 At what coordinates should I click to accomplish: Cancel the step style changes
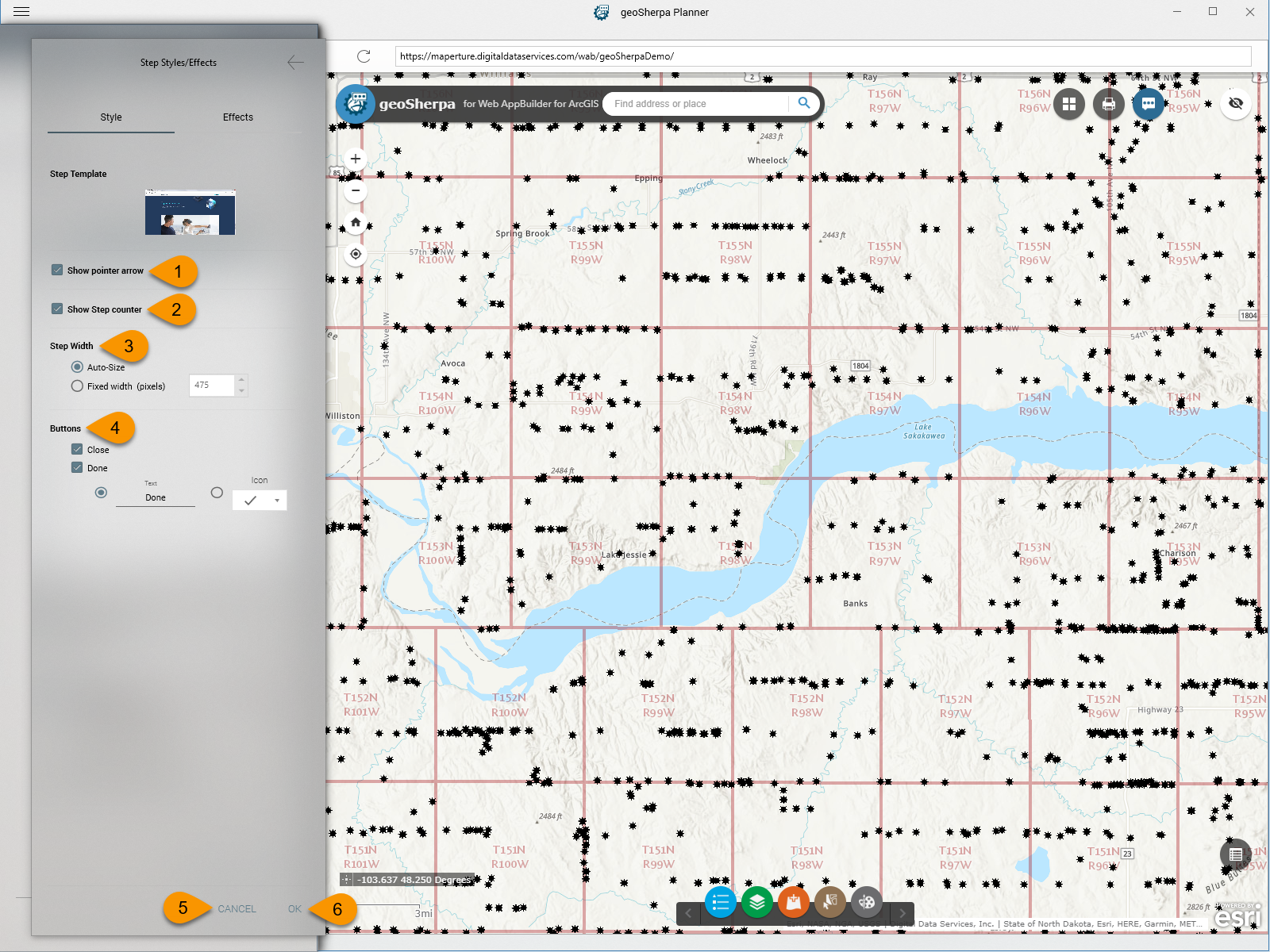click(237, 909)
